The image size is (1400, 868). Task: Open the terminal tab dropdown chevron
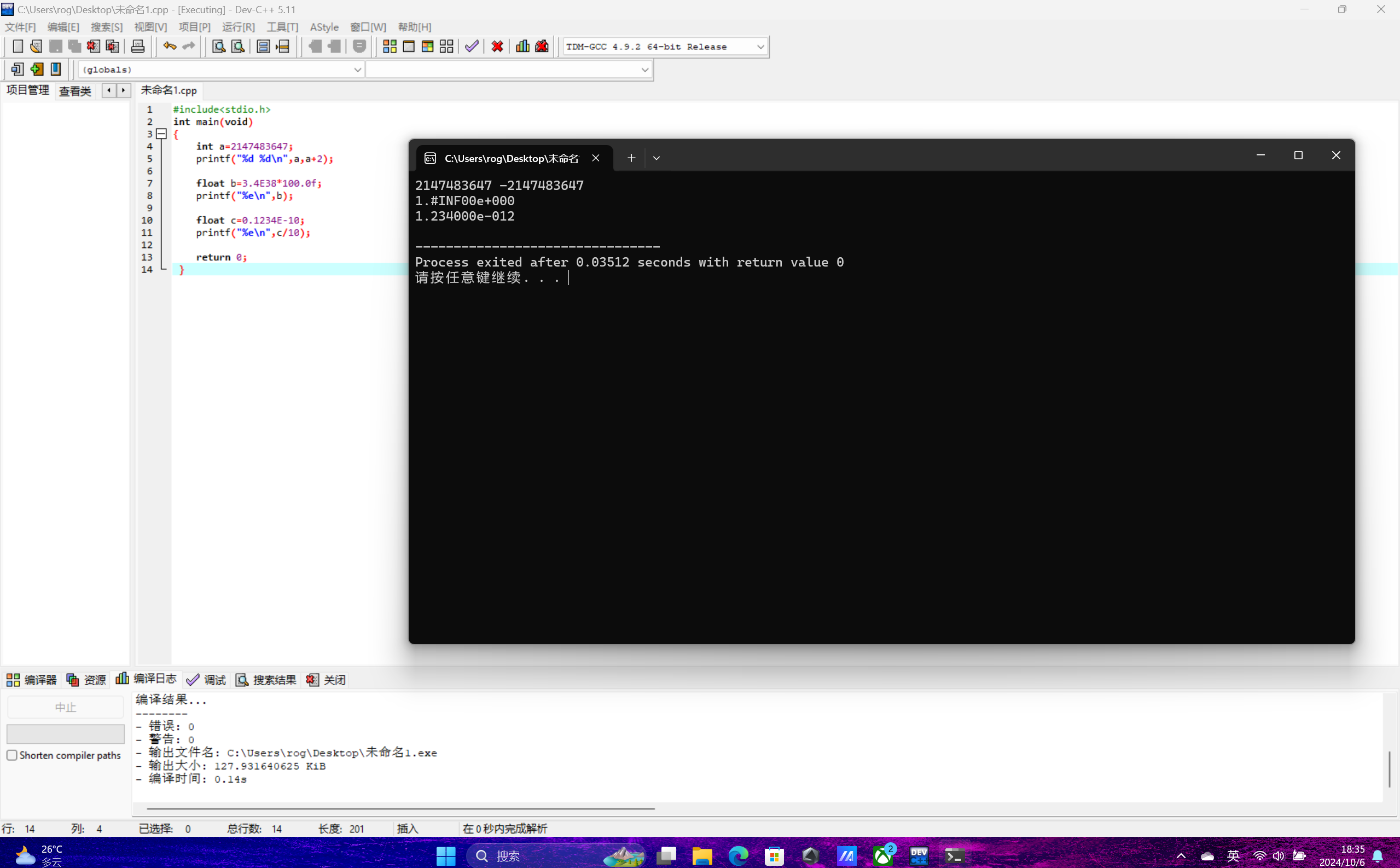(x=657, y=158)
